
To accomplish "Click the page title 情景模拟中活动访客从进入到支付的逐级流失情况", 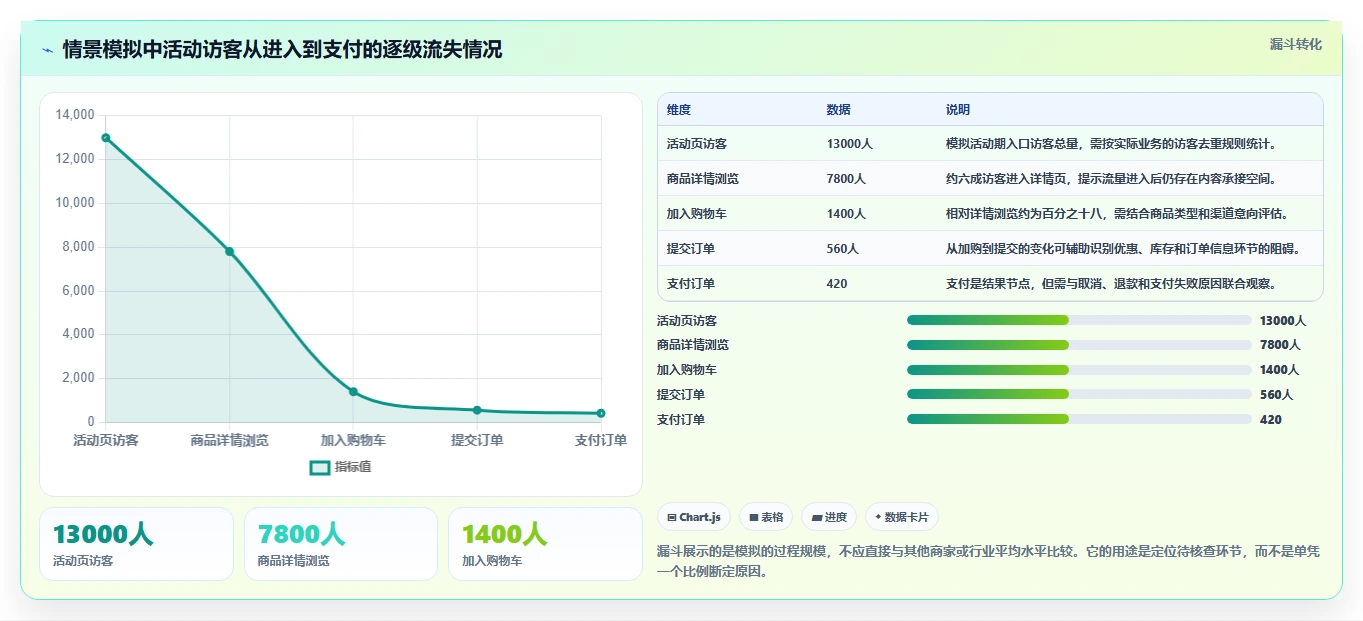I will [x=282, y=49].
